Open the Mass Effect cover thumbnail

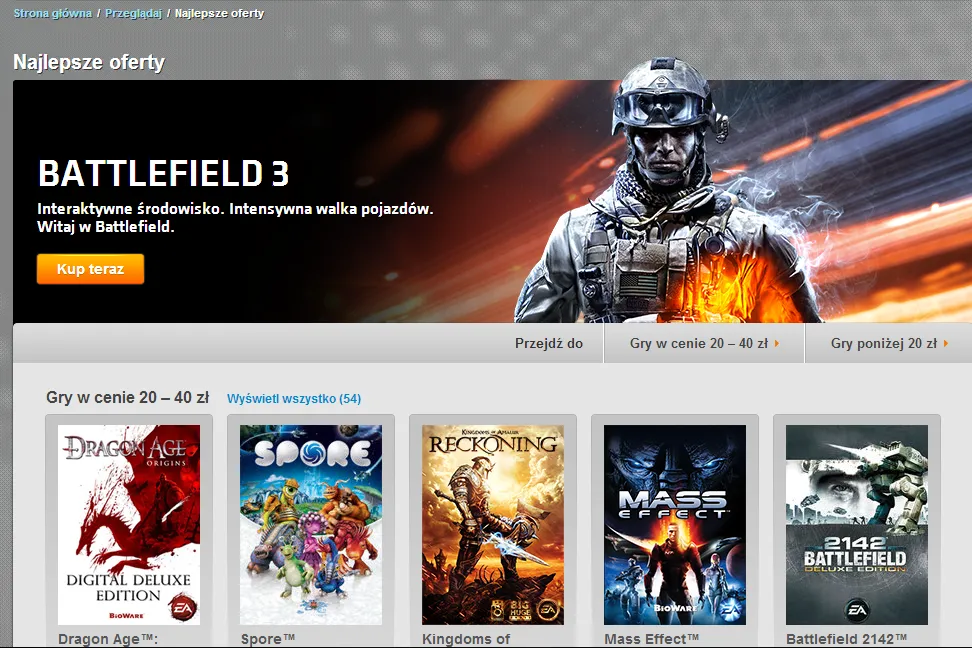click(675, 525)
